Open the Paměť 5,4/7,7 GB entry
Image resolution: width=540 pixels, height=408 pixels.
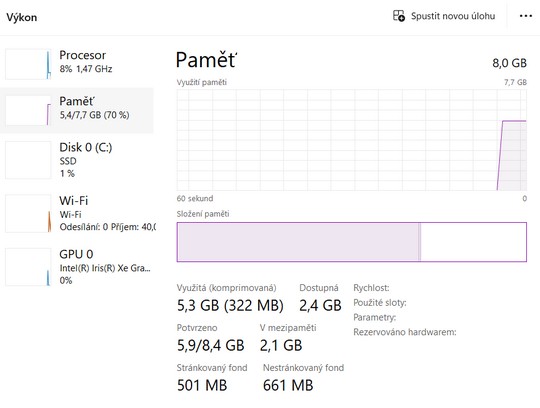(77, 111)
